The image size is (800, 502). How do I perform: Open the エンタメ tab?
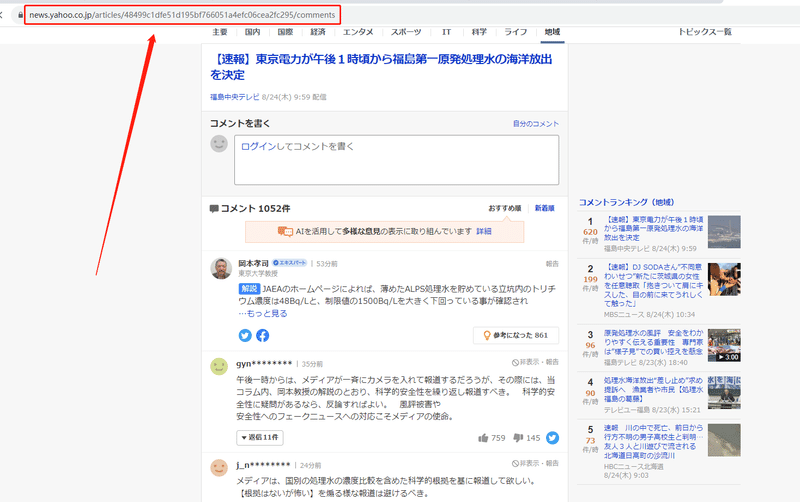pos(358,32)
